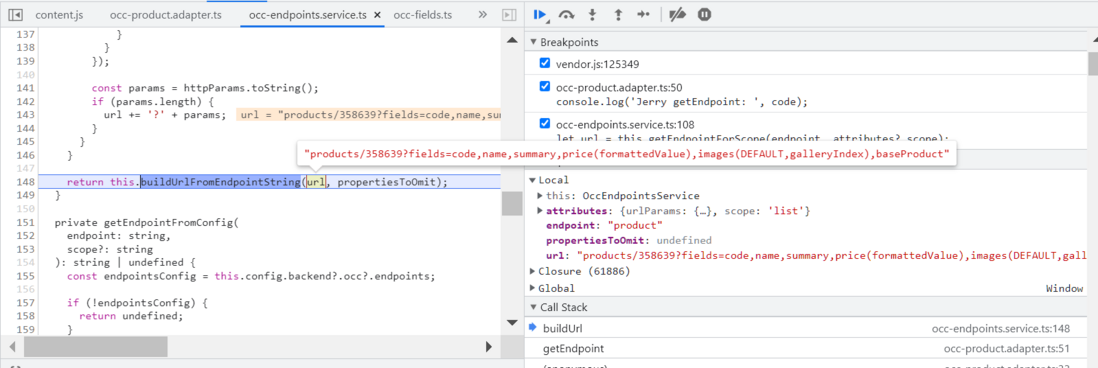Show more tabs with double chevron
1098x368 pixels.
tap(482, 15)
